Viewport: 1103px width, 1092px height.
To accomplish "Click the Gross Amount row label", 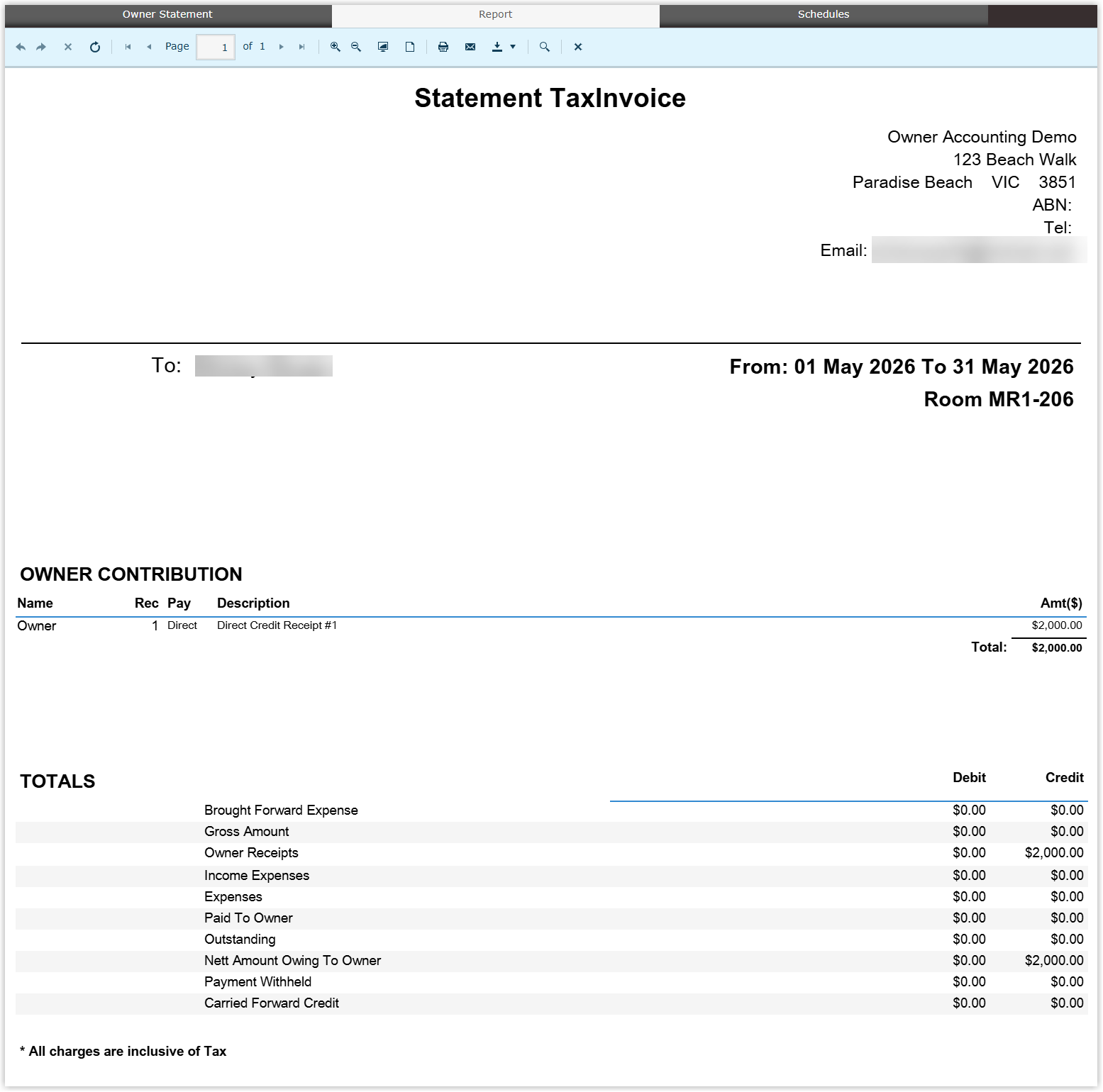I will point(246,832).
